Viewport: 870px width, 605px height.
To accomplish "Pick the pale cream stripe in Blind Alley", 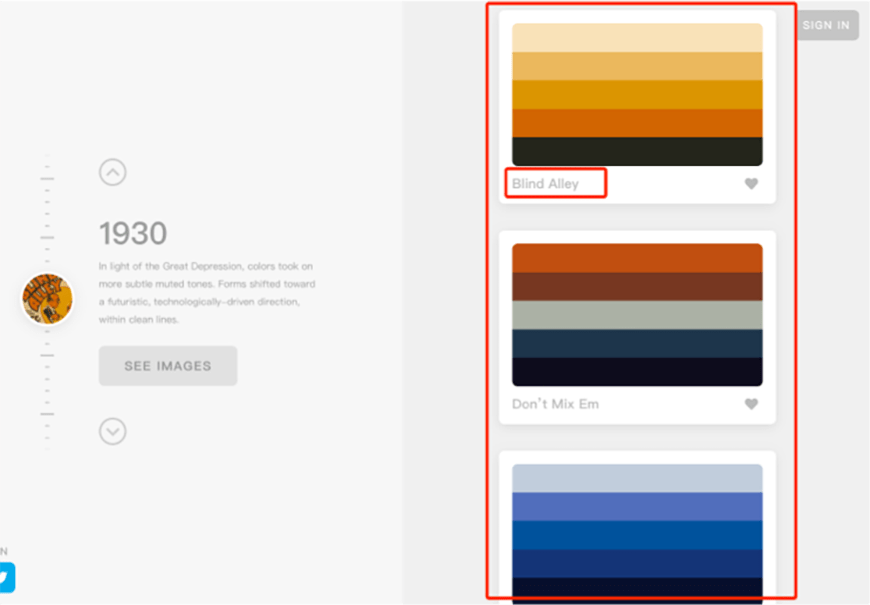I will 637,38.
